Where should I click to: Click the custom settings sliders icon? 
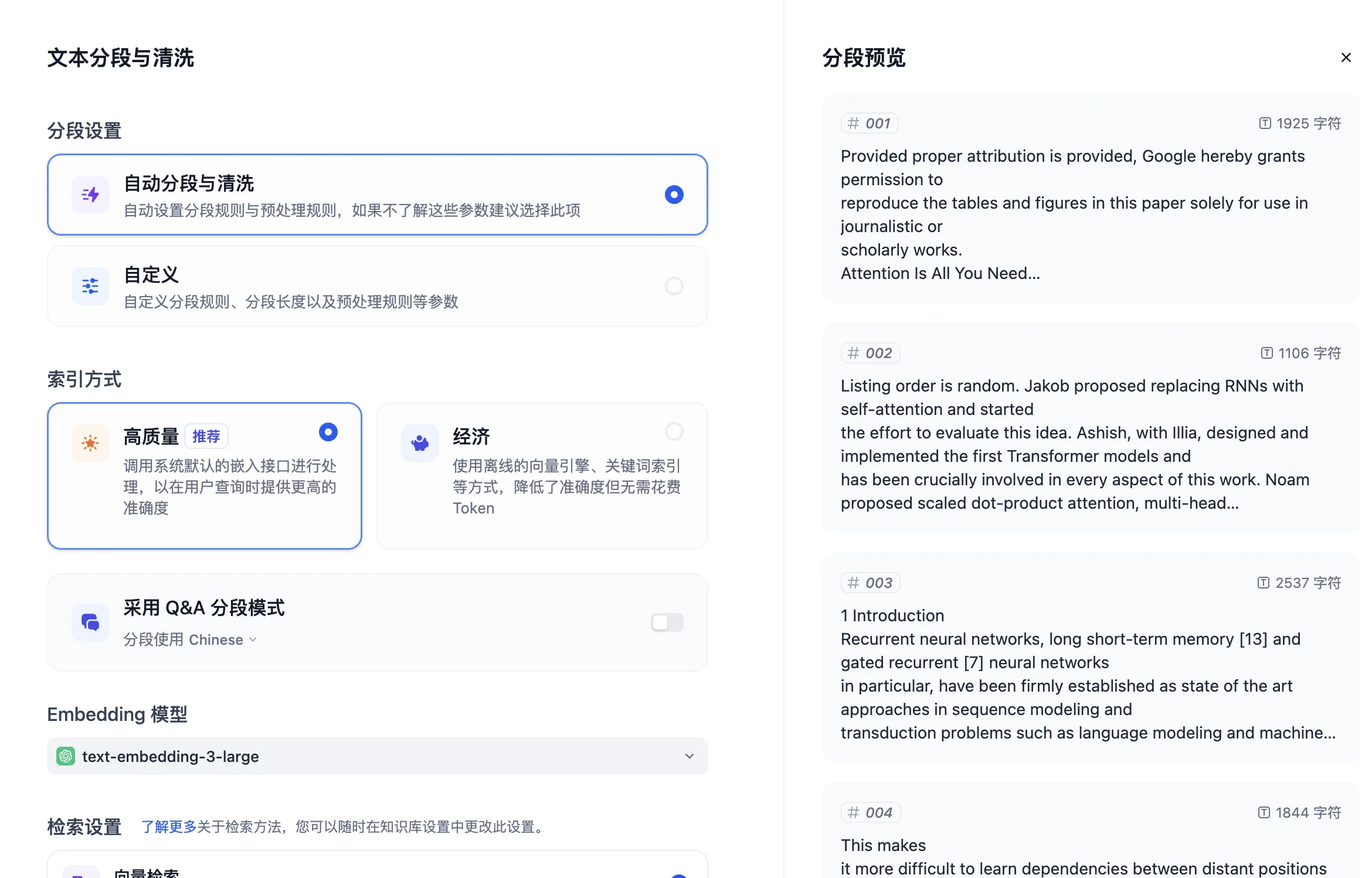90,286
